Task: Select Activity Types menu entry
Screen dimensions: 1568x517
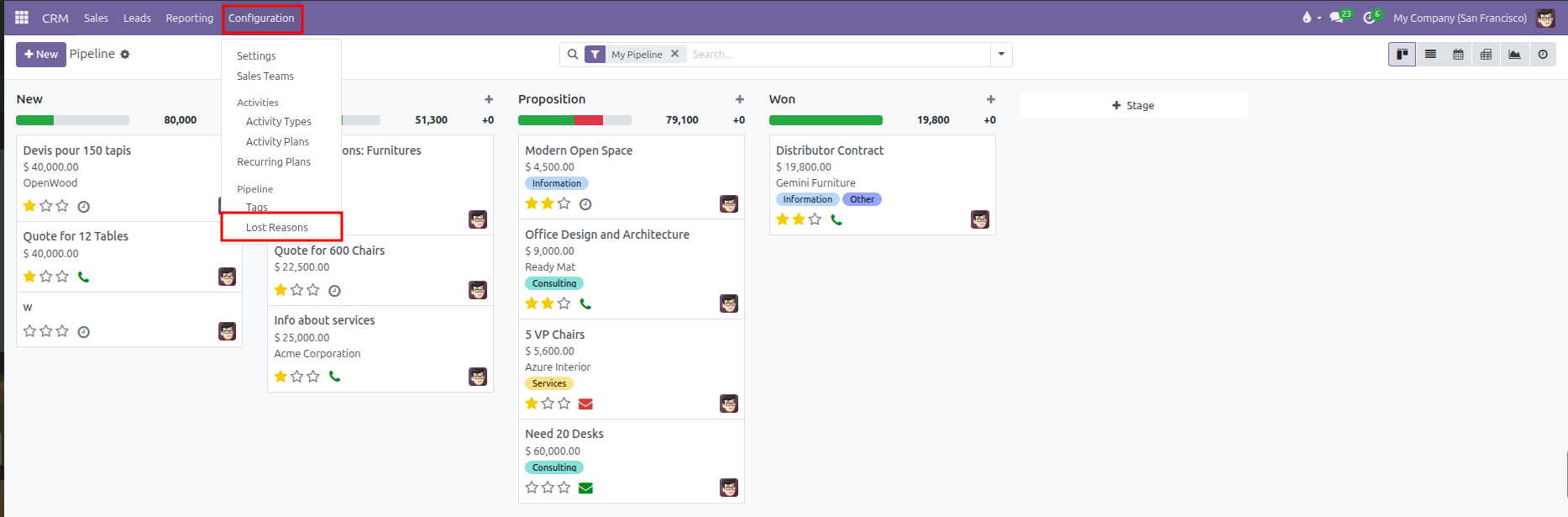Action: coord(278,121)
